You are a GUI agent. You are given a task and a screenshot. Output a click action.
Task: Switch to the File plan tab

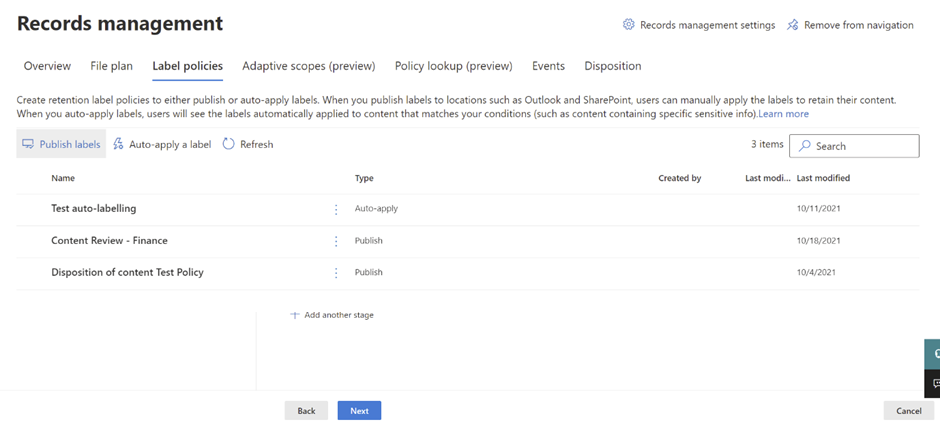111,66
